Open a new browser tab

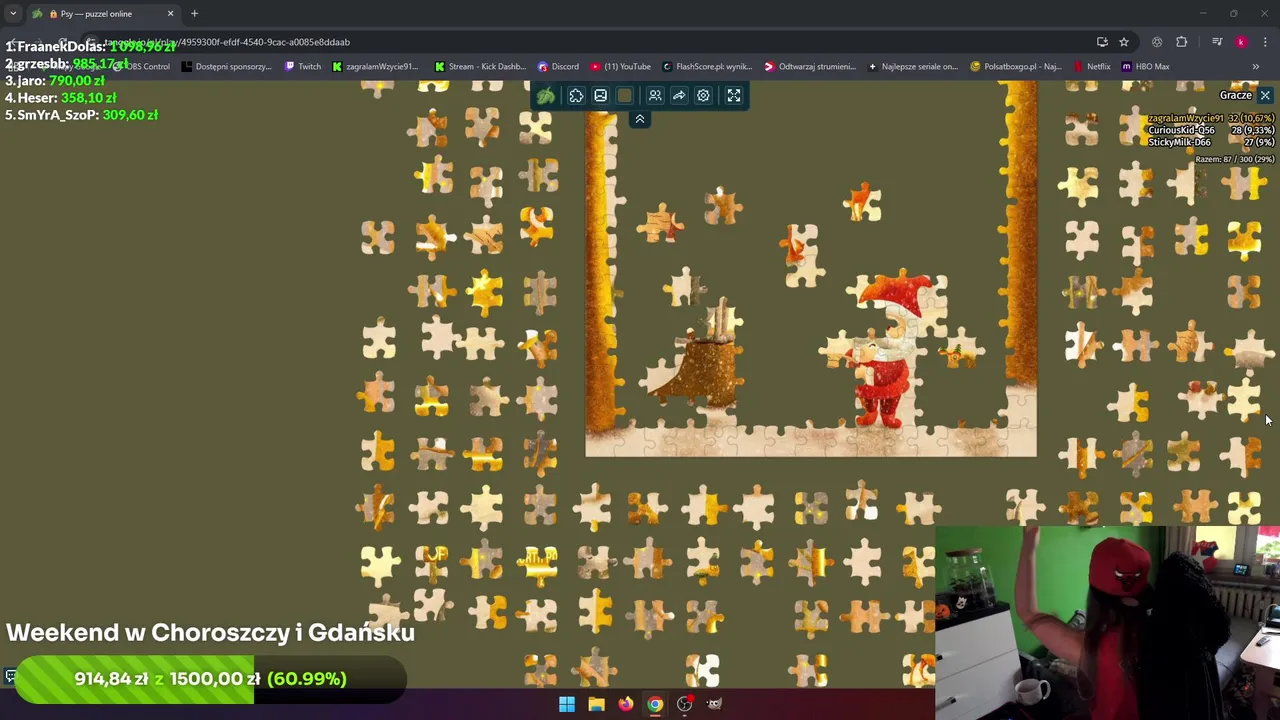(x=194, y=14)
